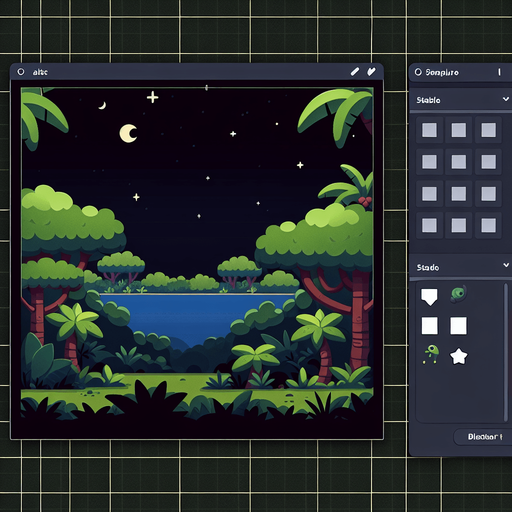Click the 'Senpluro' panel title

click(x=442, y=72)
